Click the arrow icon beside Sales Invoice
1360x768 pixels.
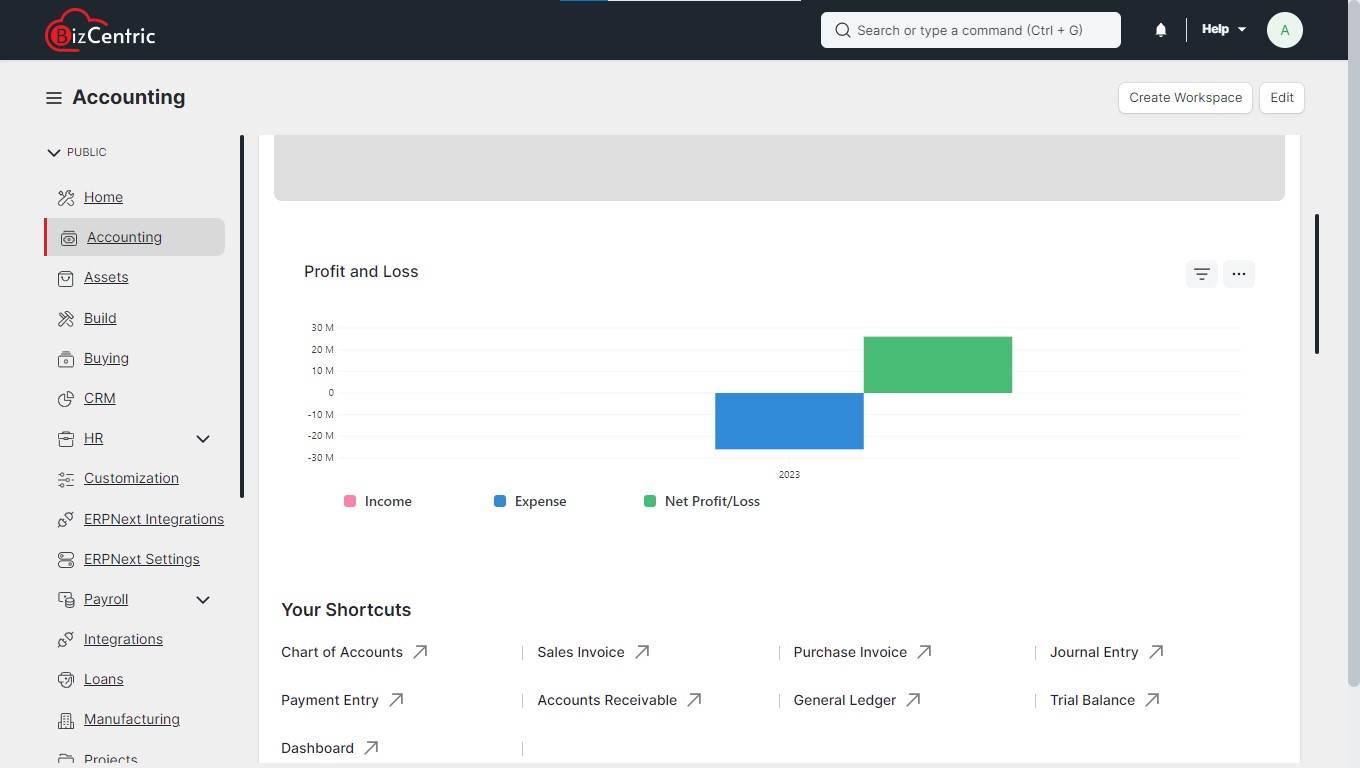(643, 652)
